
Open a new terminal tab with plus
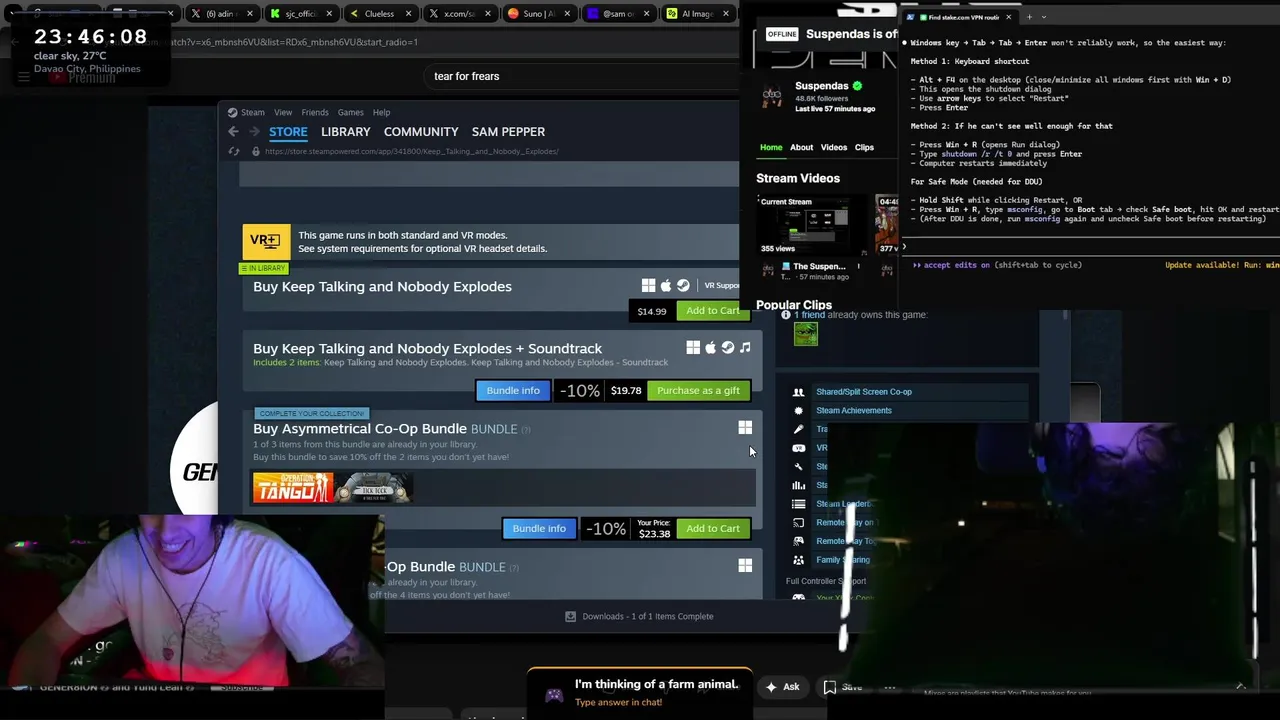tap(1029, 17)
